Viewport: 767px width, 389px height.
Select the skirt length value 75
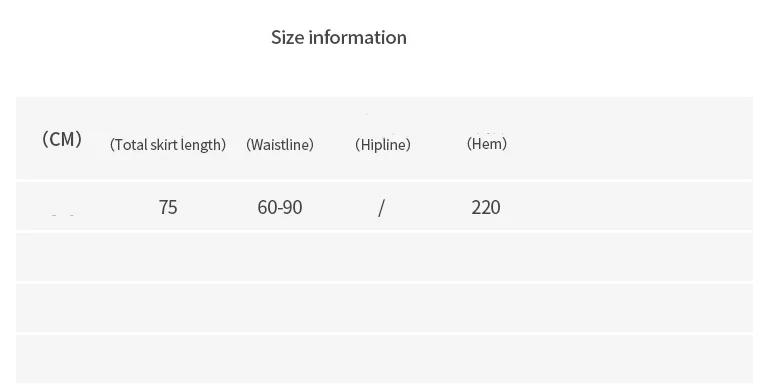168,207
